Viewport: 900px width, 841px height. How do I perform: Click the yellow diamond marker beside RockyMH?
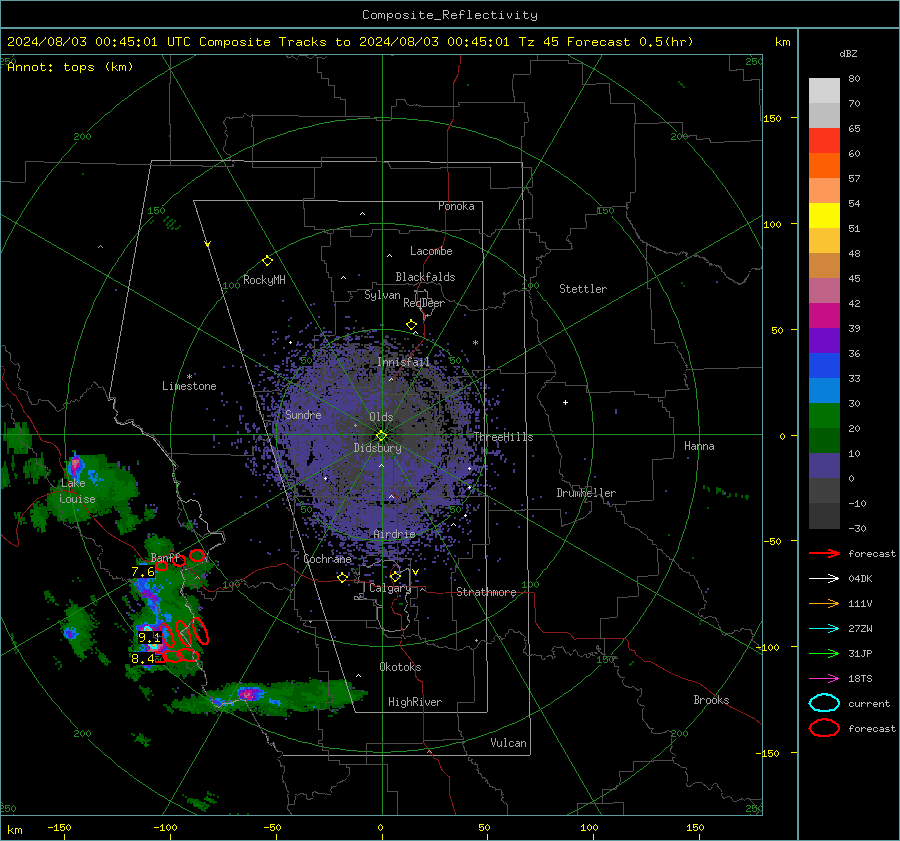coord(267,261)
